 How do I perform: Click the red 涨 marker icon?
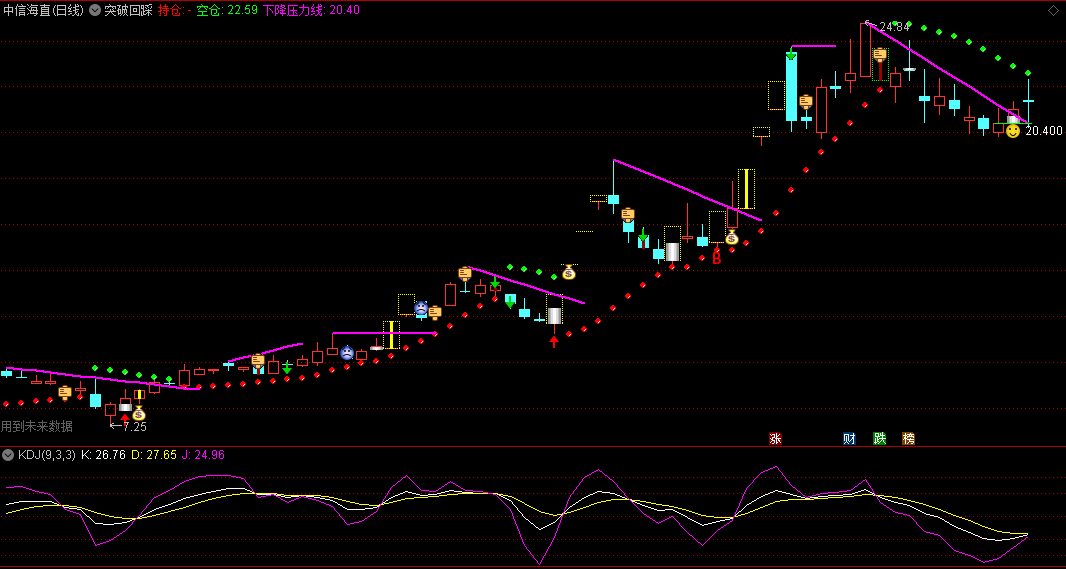775,438
